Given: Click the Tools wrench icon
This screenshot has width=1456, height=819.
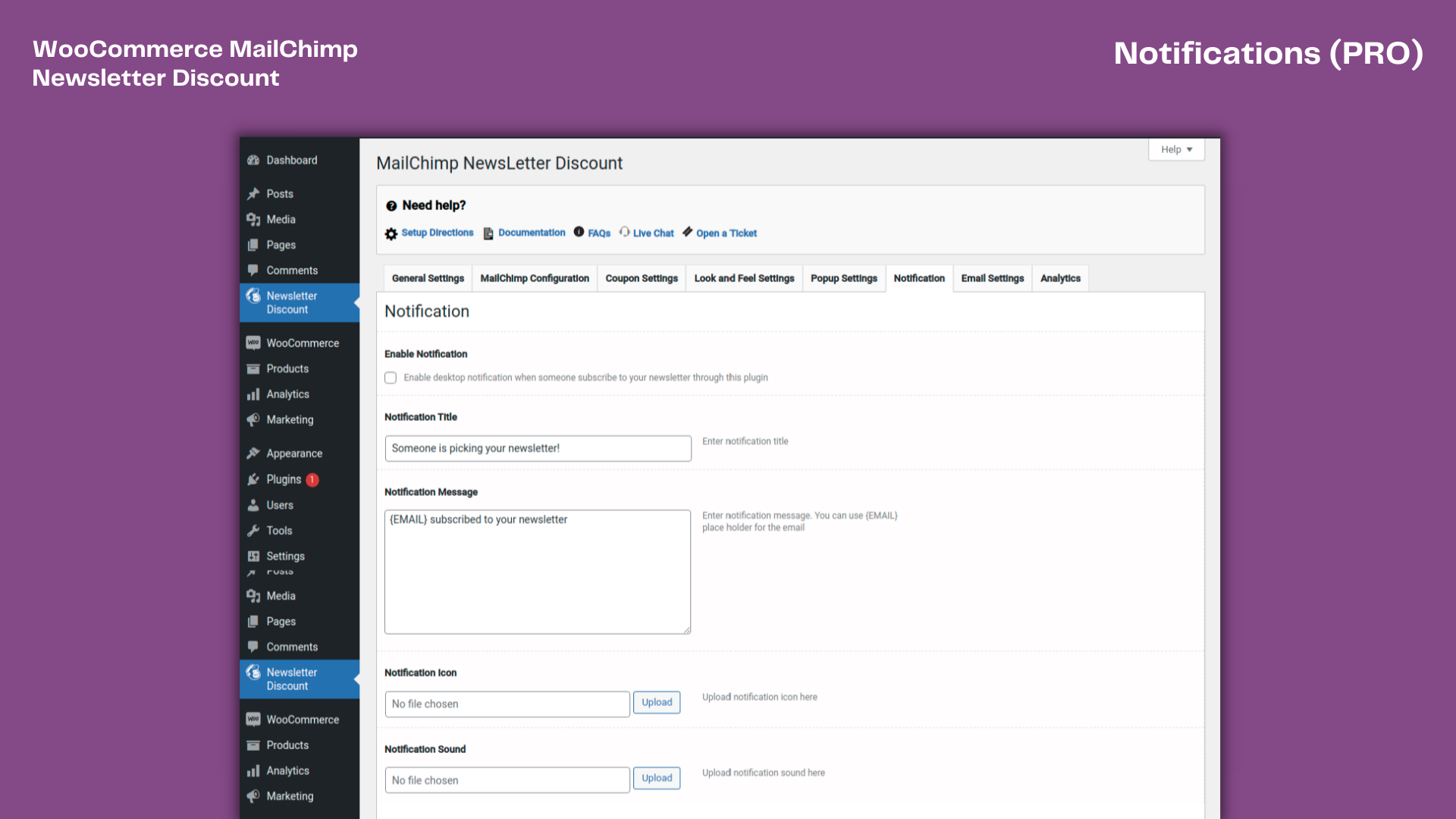Looking at the screenshot, I should [x=253, y=531].
